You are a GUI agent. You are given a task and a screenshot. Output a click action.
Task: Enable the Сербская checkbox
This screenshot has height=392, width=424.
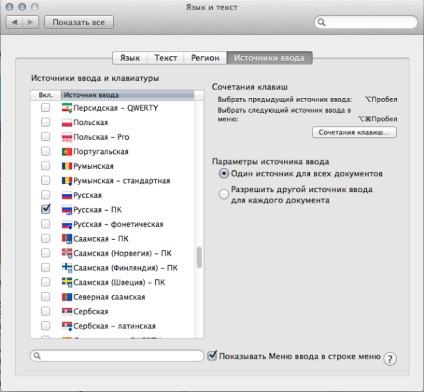click(x=45, y=311)
